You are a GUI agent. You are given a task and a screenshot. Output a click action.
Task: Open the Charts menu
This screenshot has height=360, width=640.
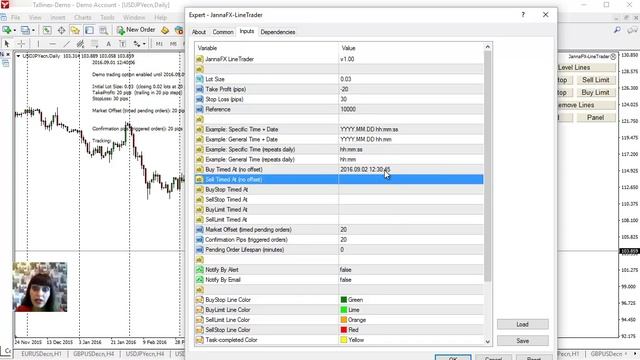pyautogui.click(x=83, y=18)
